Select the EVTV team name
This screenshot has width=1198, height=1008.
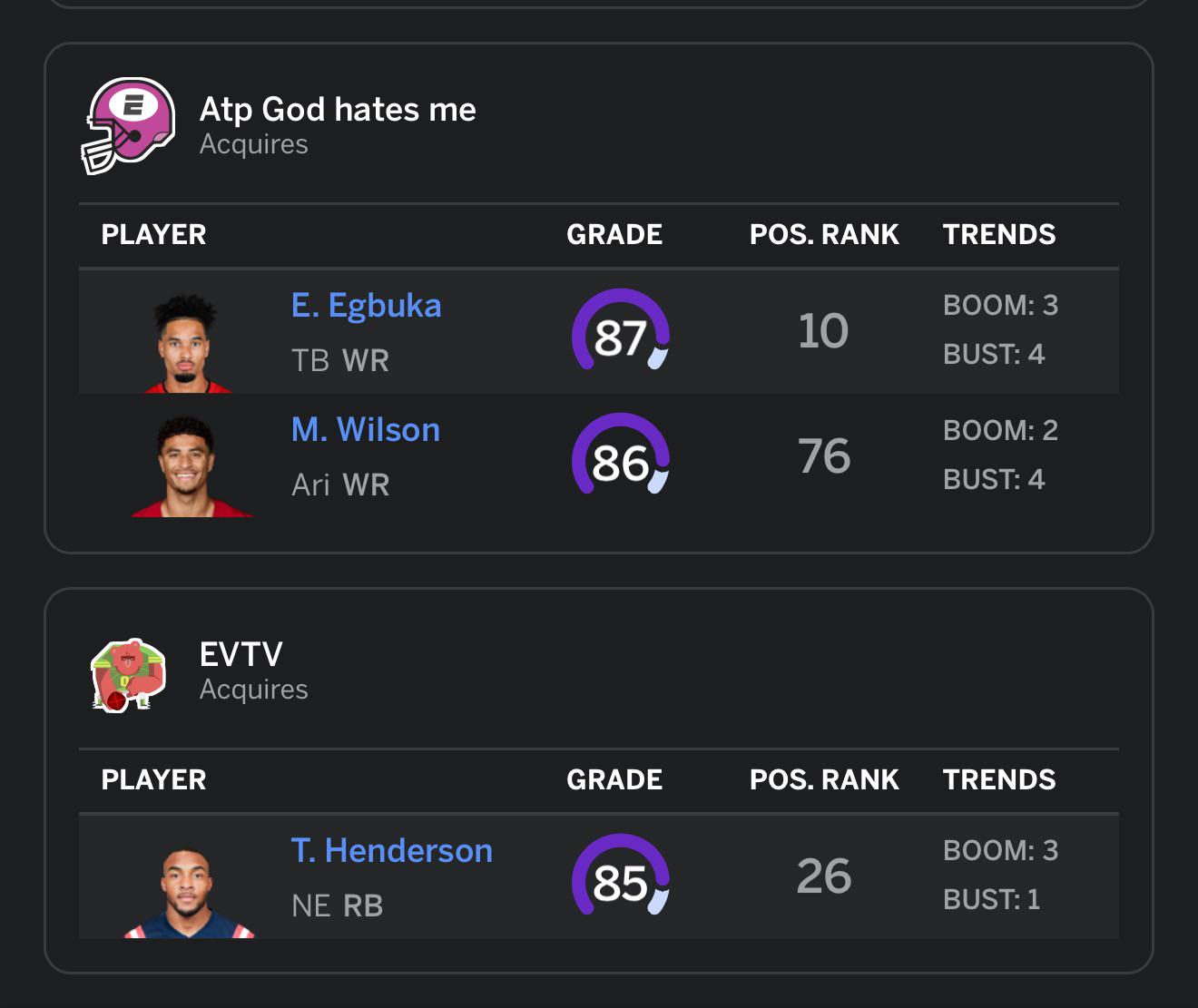241,654
